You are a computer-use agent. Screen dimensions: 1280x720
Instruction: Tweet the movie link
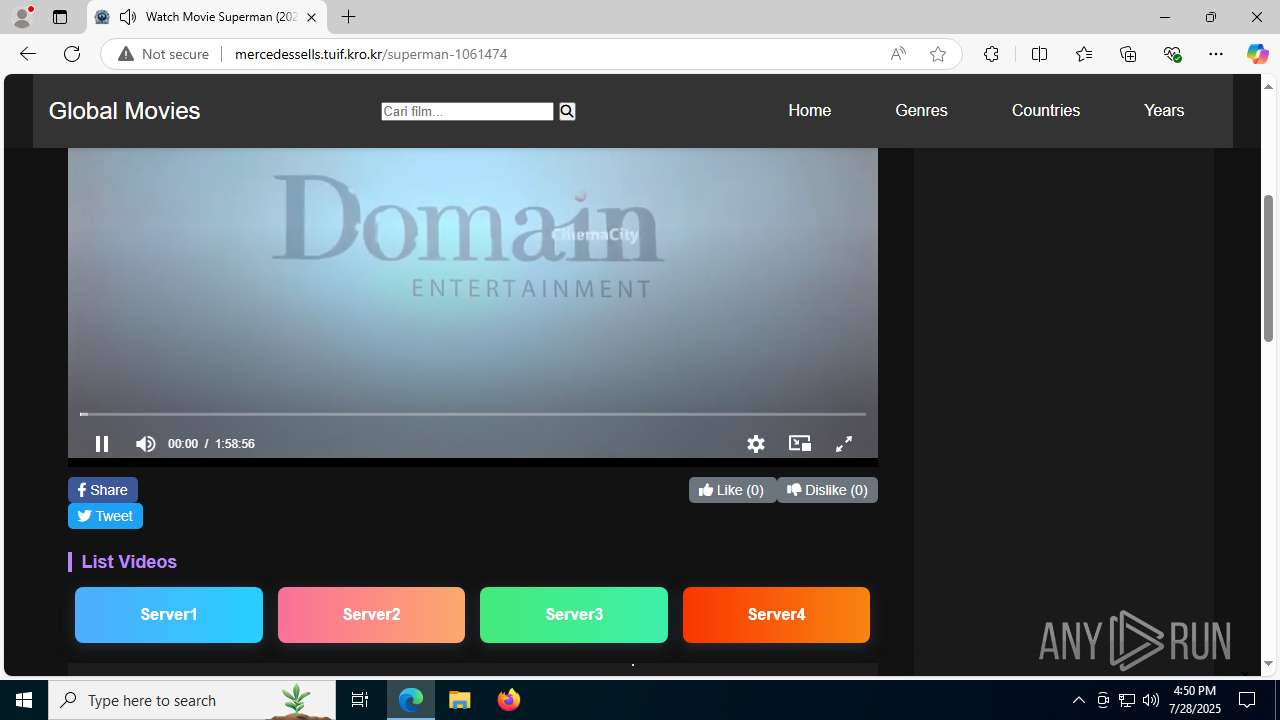105,516
